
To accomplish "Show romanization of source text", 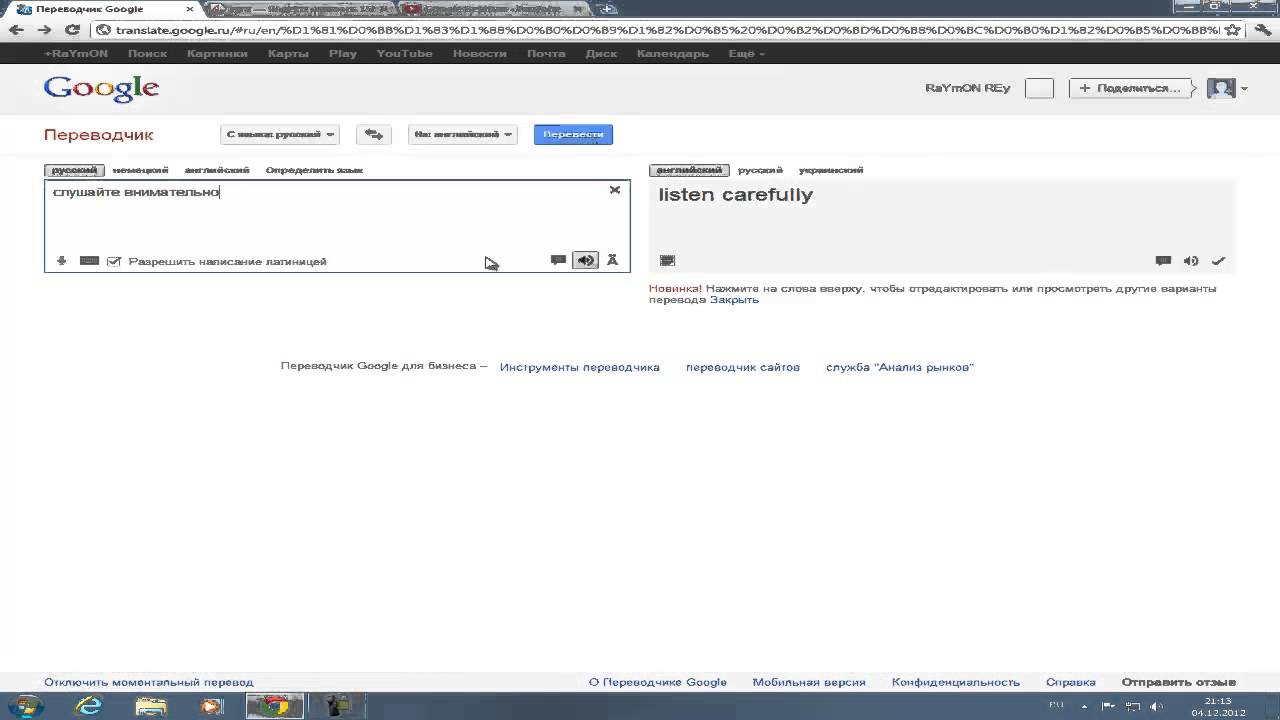I will pos(612,260).
